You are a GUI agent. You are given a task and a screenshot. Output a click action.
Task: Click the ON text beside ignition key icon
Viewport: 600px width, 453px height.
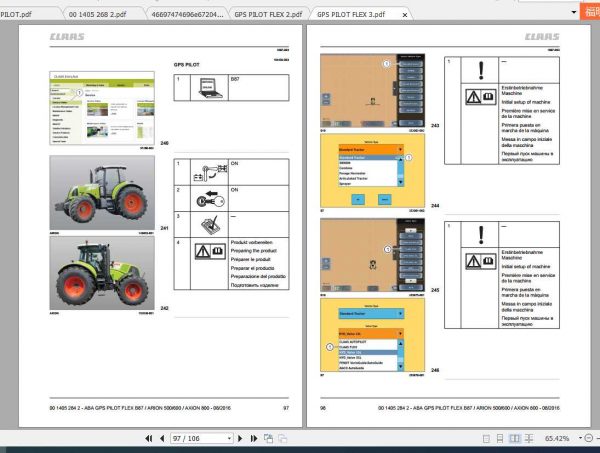pos(235,190)
